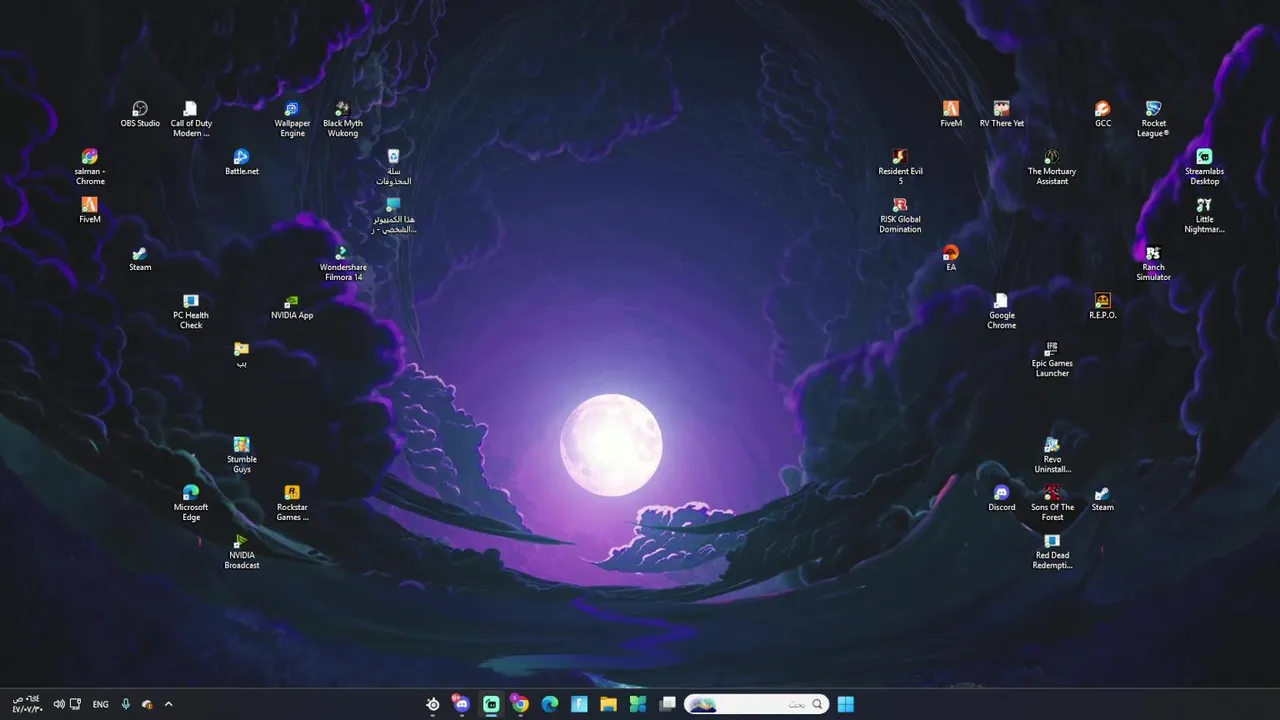Open Wallpaper Engine desktop icon
Screen dimensions: 1280x720
[x=292, y=119]
